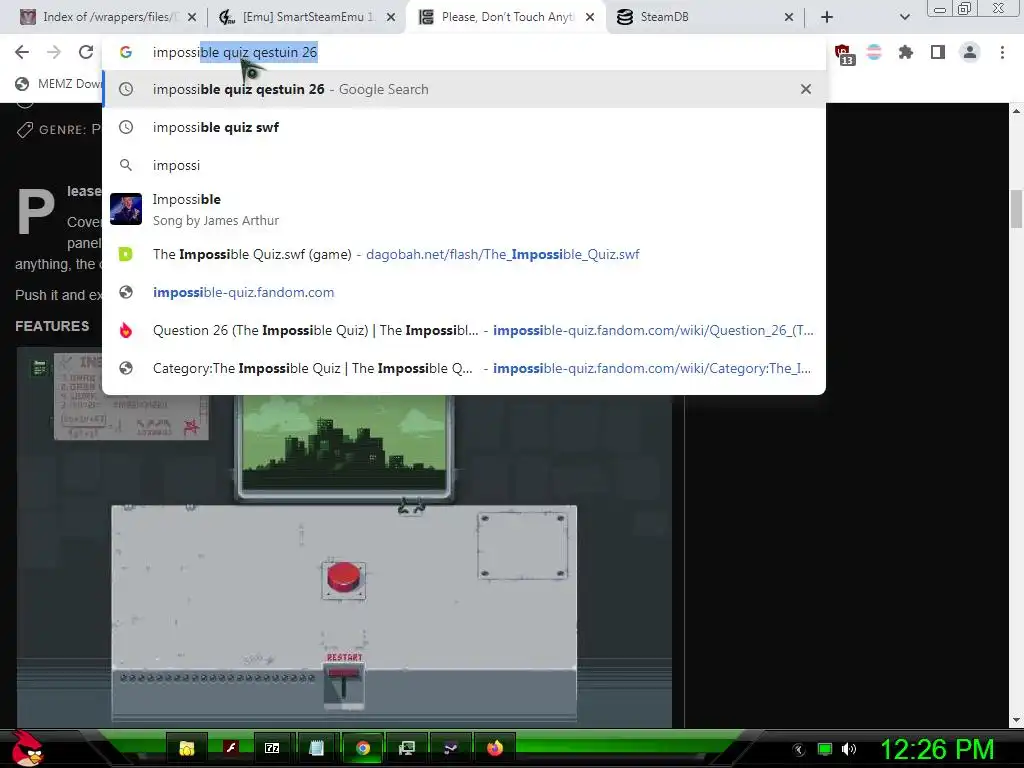
Task: Select the impossible quiz swf suggestion
Action: 464,127
